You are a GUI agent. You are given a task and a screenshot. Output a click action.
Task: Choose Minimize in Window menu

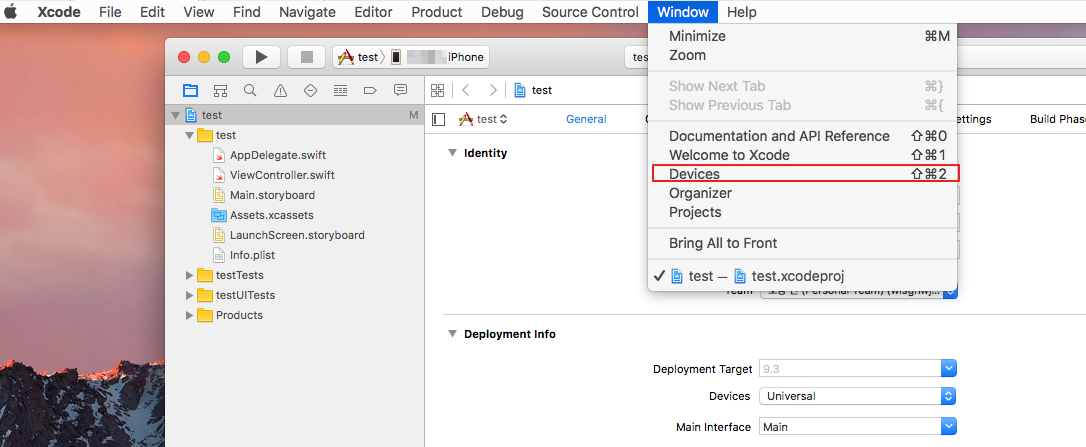point(803,36)
